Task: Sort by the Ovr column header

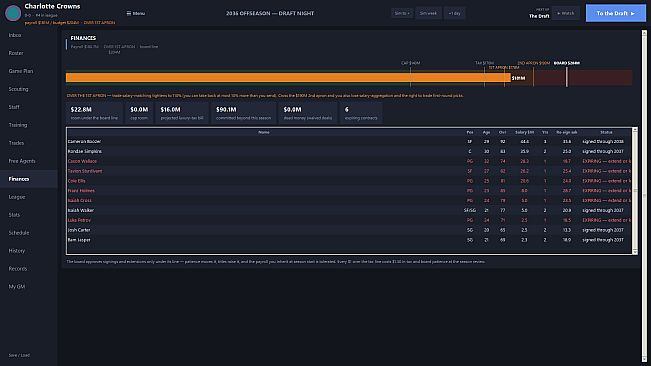Action: tap(502, 132)
